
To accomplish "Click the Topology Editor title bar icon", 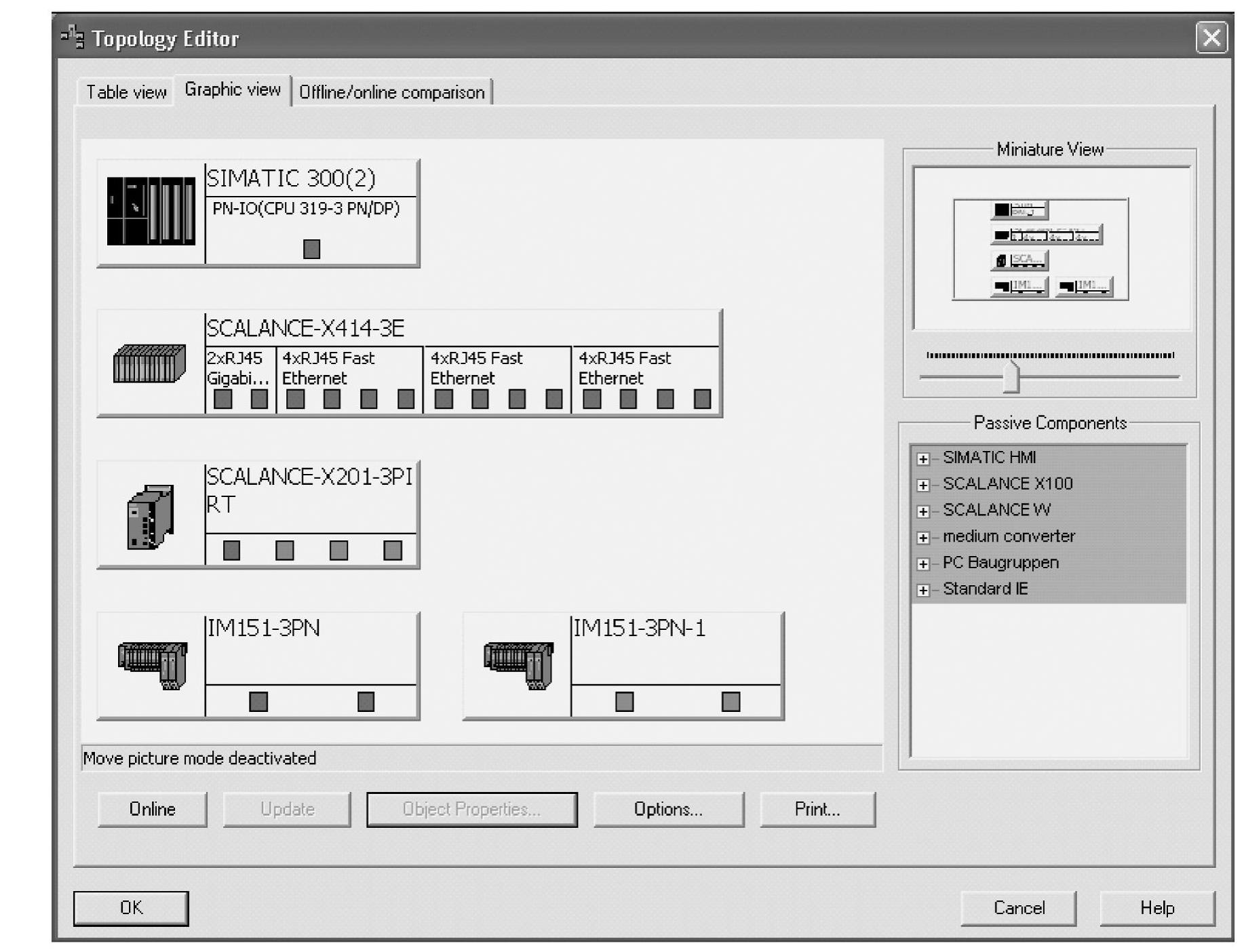I will click(x=73, y=37).
